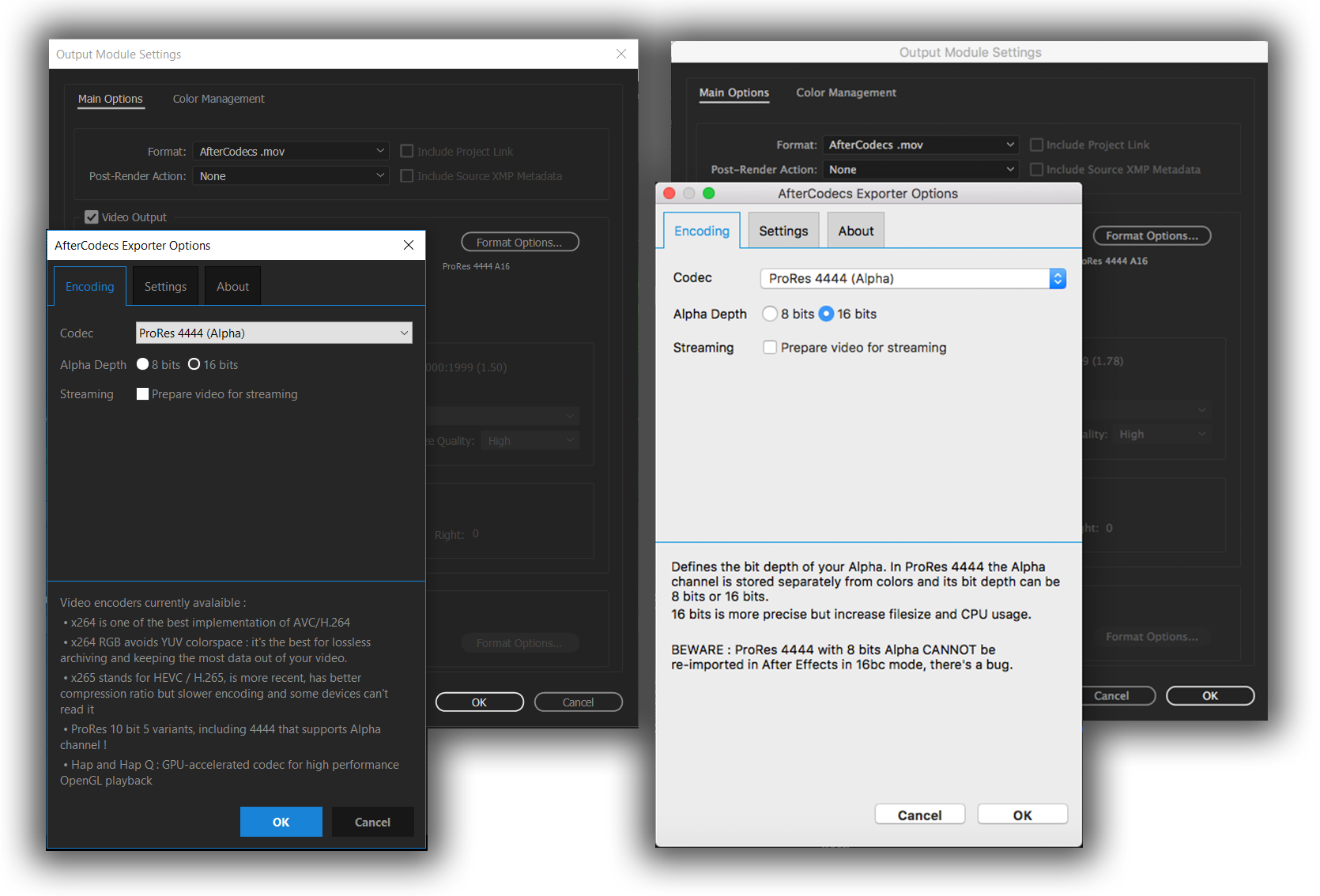
Task: Switch to the Color Management tab
Action: click(218, 98)
